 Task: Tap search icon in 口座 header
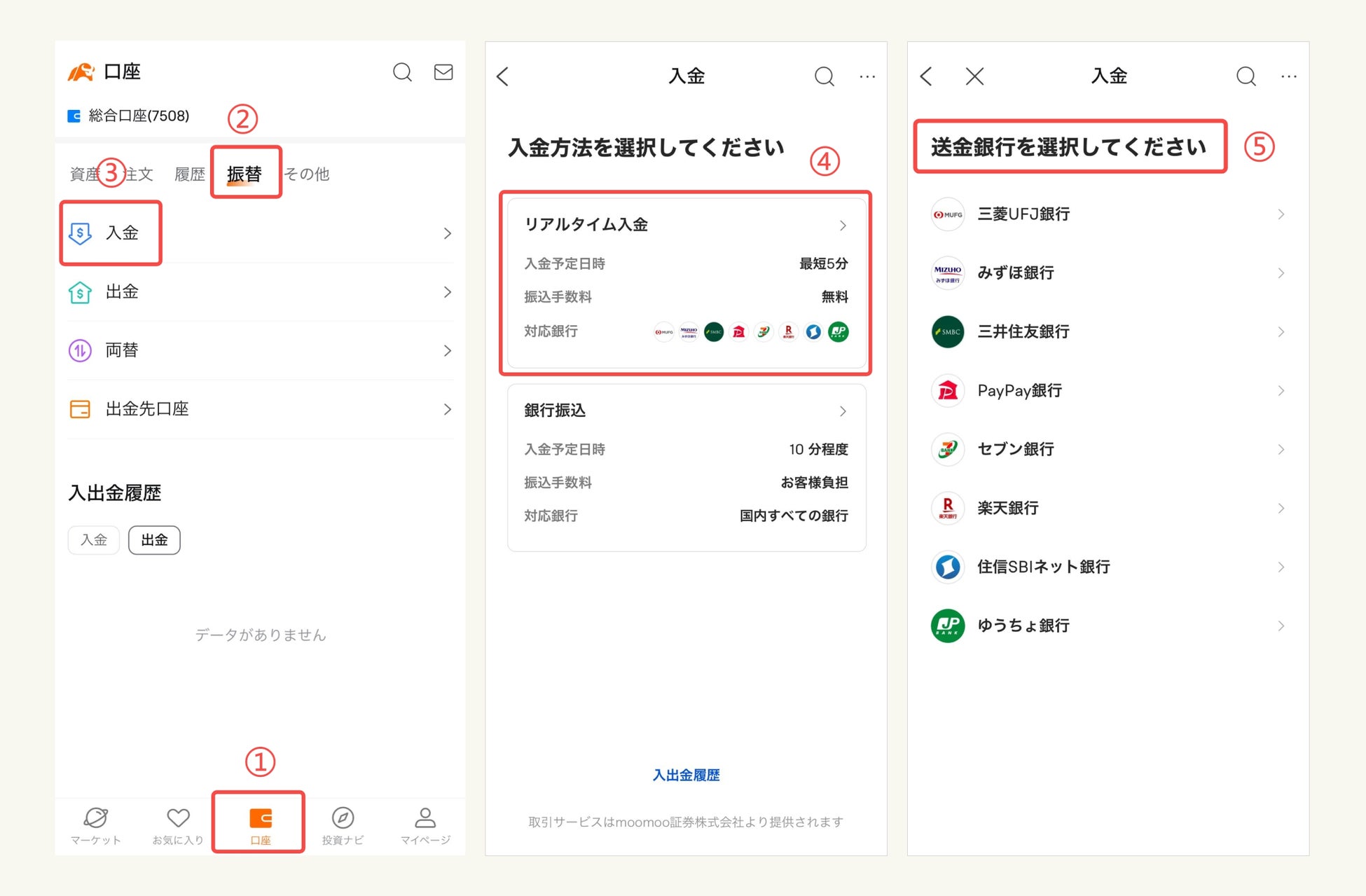(402, 72)
